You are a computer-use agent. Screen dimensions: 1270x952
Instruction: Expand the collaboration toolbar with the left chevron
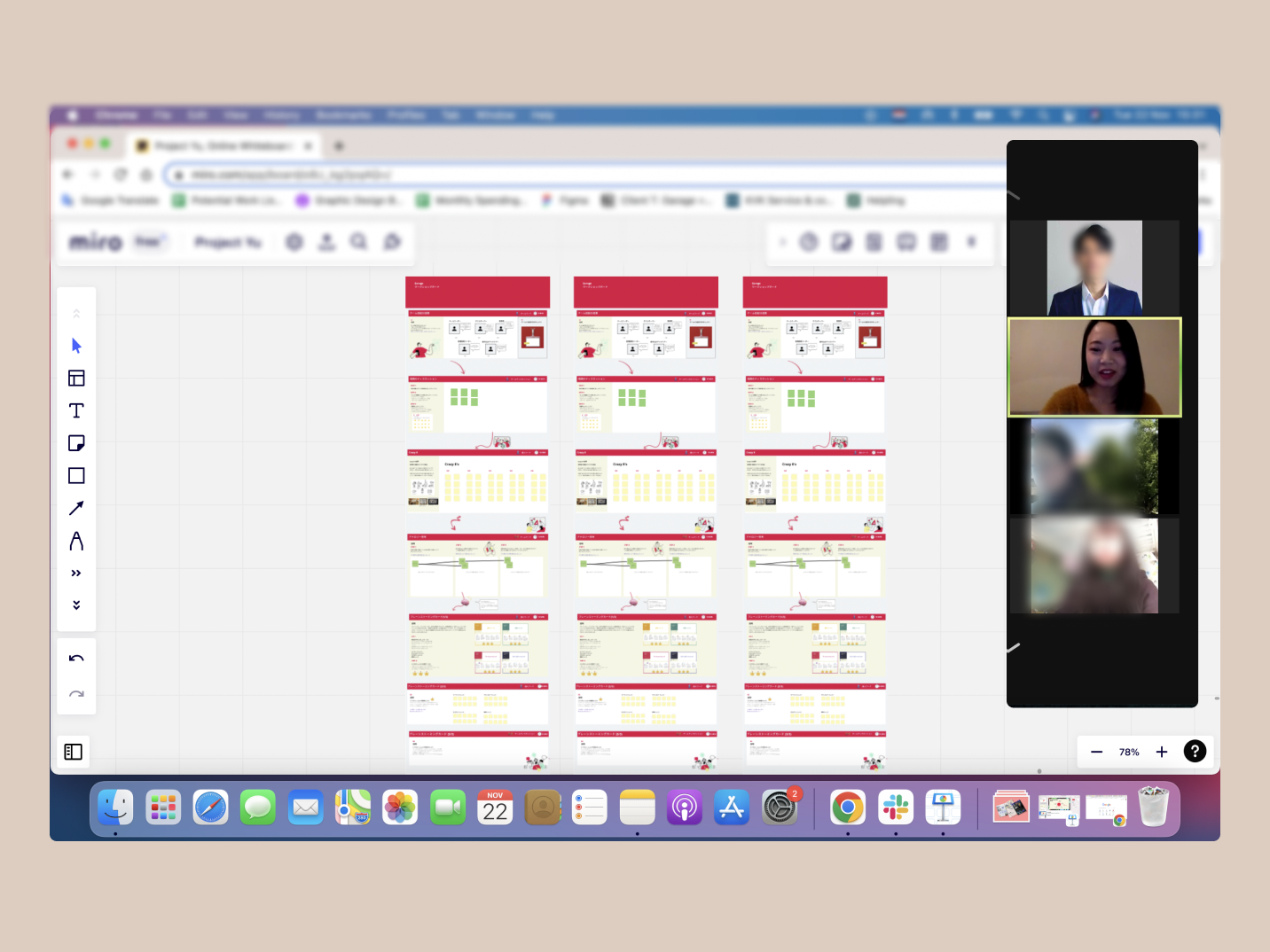click(x=782, y=242)
